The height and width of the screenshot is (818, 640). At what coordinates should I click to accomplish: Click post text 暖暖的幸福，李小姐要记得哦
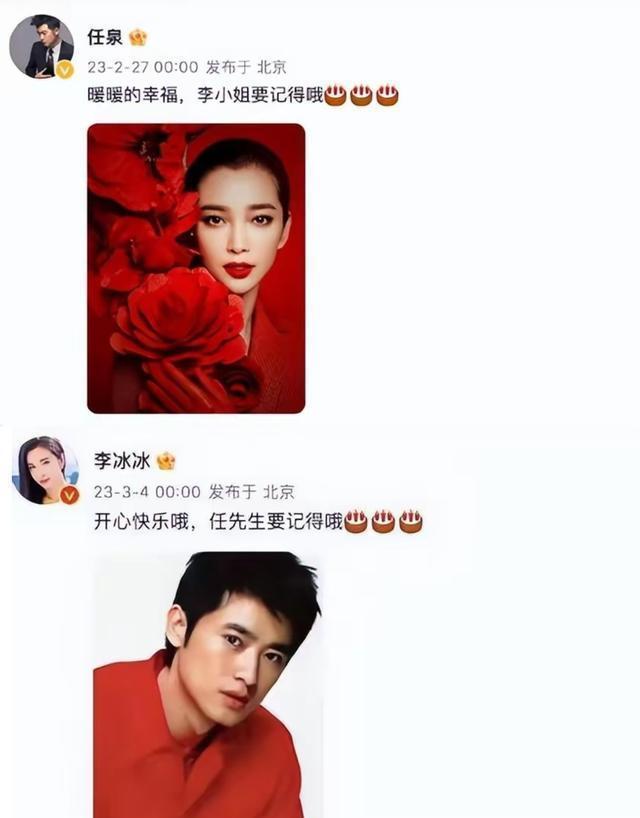pyautogui.click(x=206, y=95)
